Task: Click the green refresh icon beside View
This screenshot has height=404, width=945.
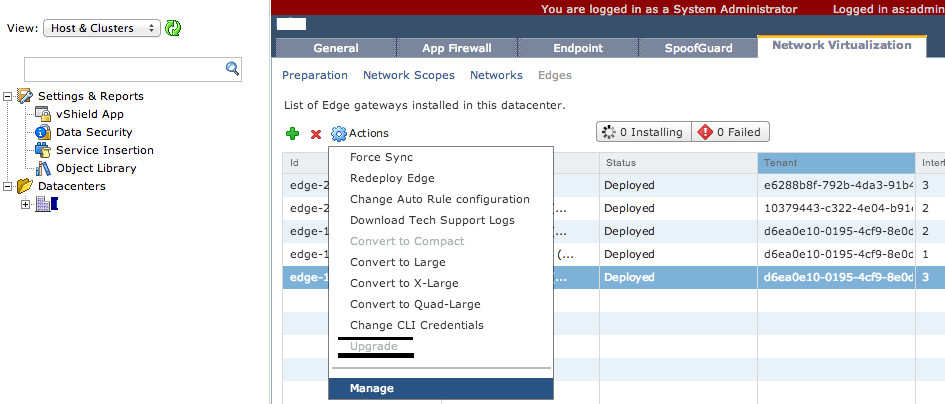Action: [174, 28]
